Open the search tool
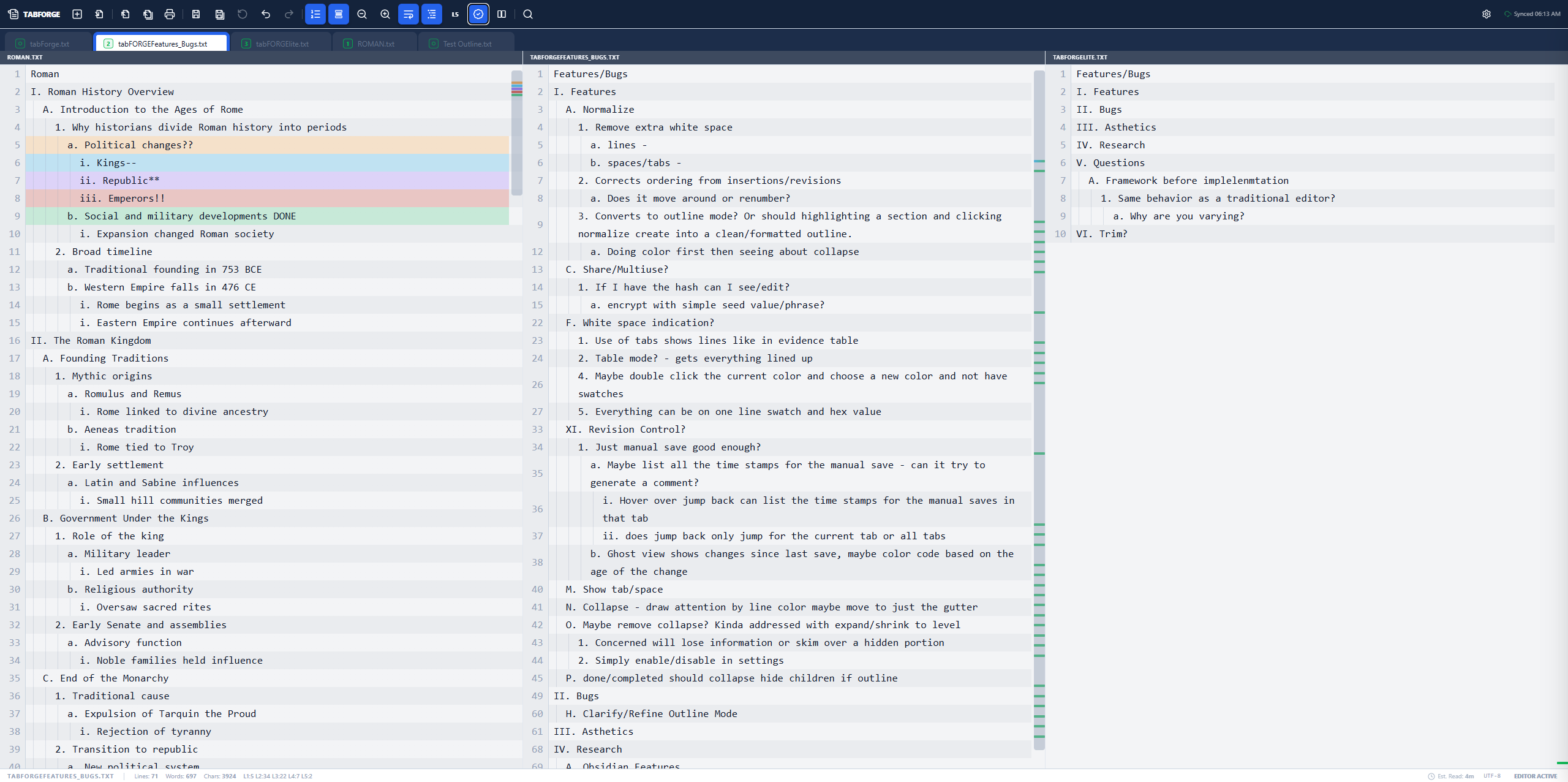Image resolution: width=1568 pixels, height=782 pixels. [x=527, y=14]
